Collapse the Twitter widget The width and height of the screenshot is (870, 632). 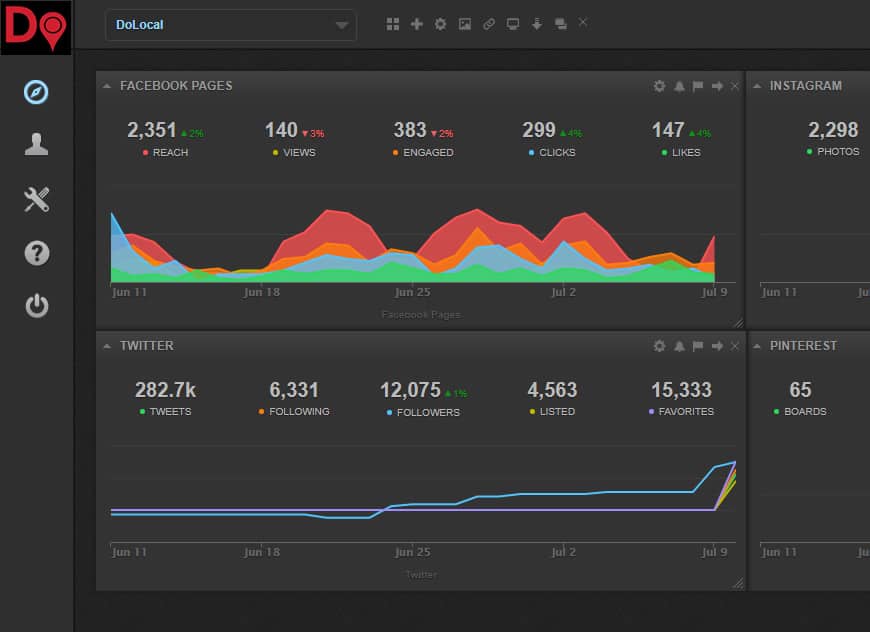tap(107, 346)
